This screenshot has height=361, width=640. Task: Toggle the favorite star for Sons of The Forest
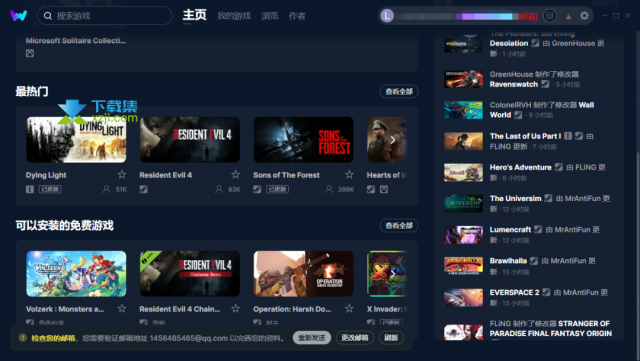[349, 175]
